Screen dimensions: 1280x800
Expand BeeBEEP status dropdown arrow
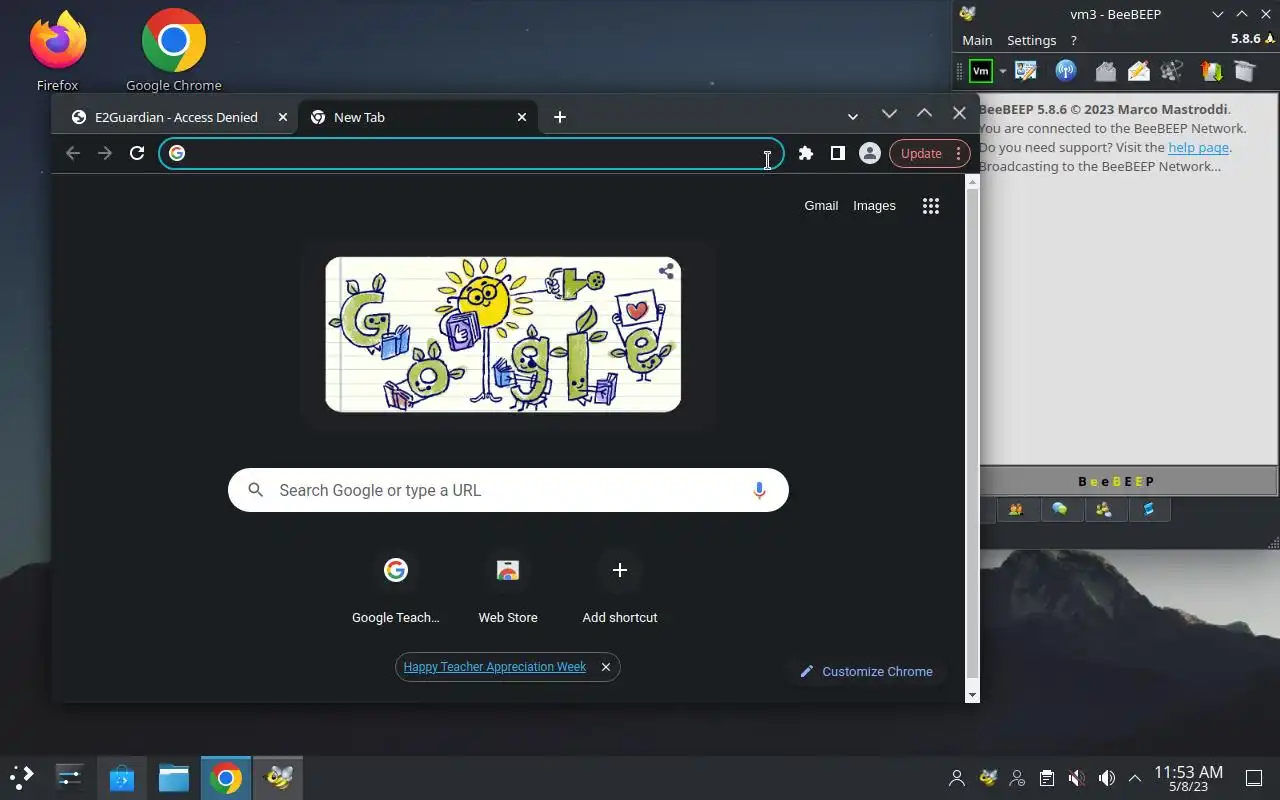pos(1002,71)
